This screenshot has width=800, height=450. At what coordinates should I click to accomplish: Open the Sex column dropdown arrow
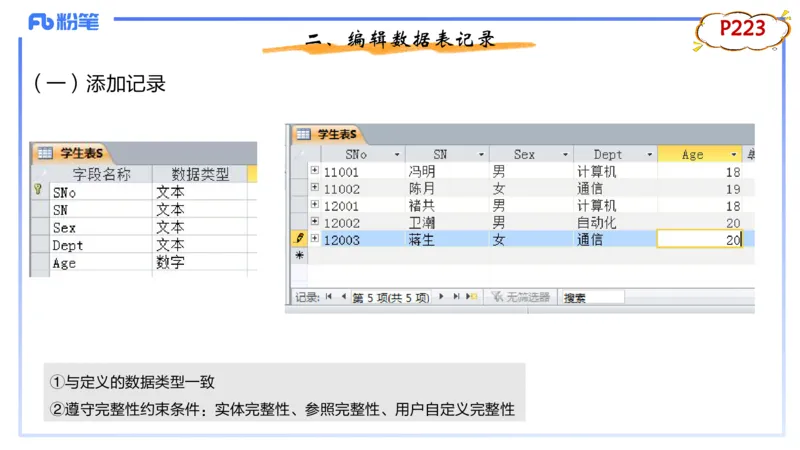pos(565,155)
